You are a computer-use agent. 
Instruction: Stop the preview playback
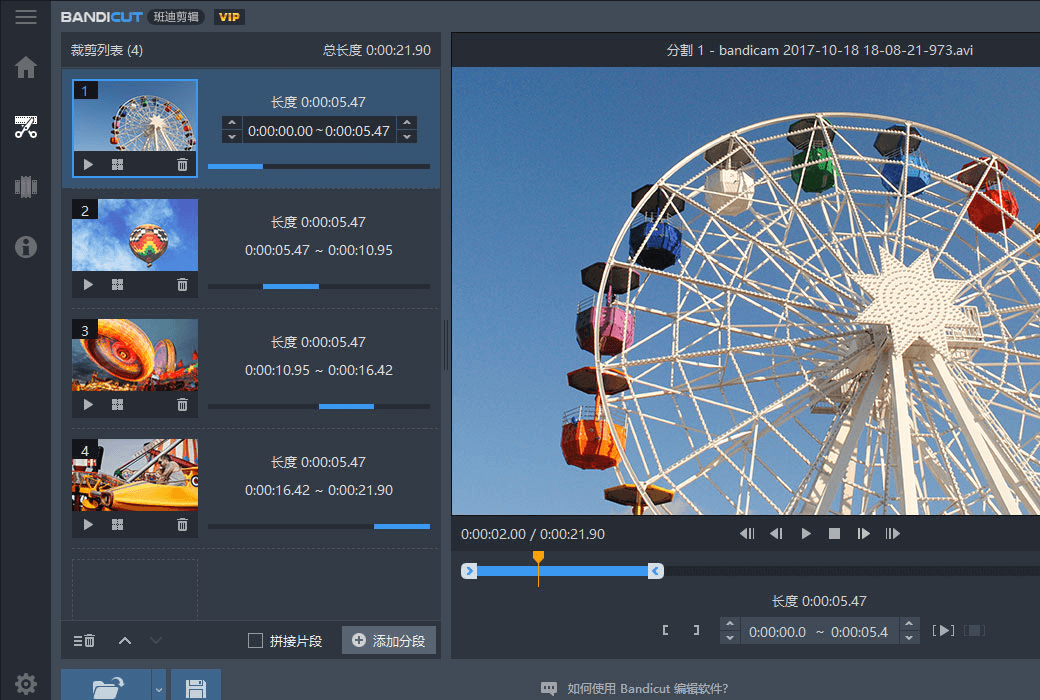834,533
